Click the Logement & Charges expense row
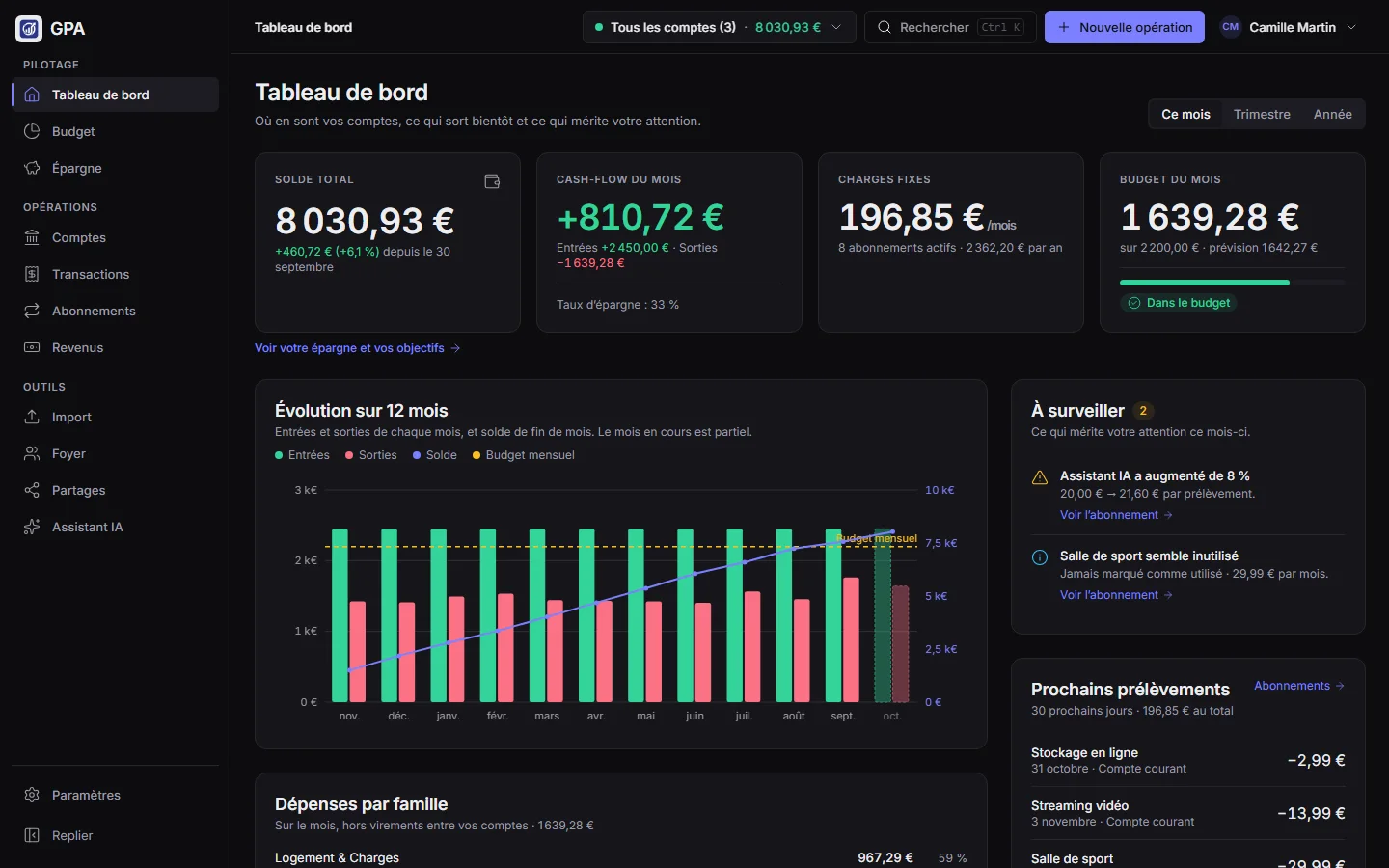Image resolution: width=1389 pixels, height=868 pixels. [x=621, y=857]
